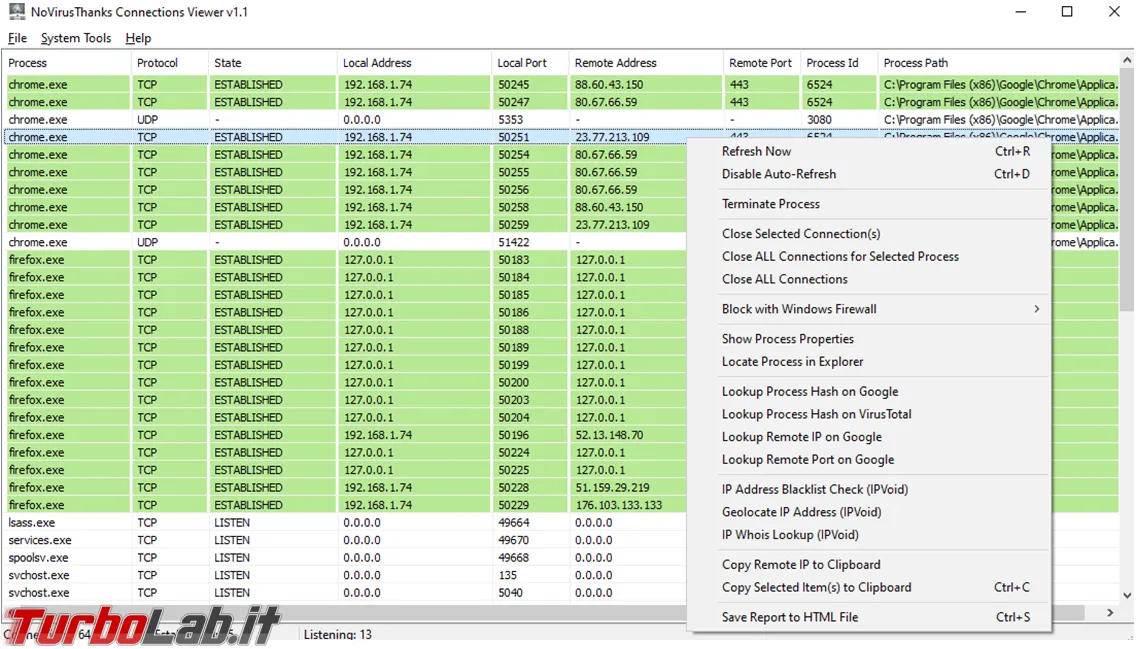This screenshot has width=1136, height=649.
Task: Select chrome.exe UDP row with port 5353
Action: point(561,120)
